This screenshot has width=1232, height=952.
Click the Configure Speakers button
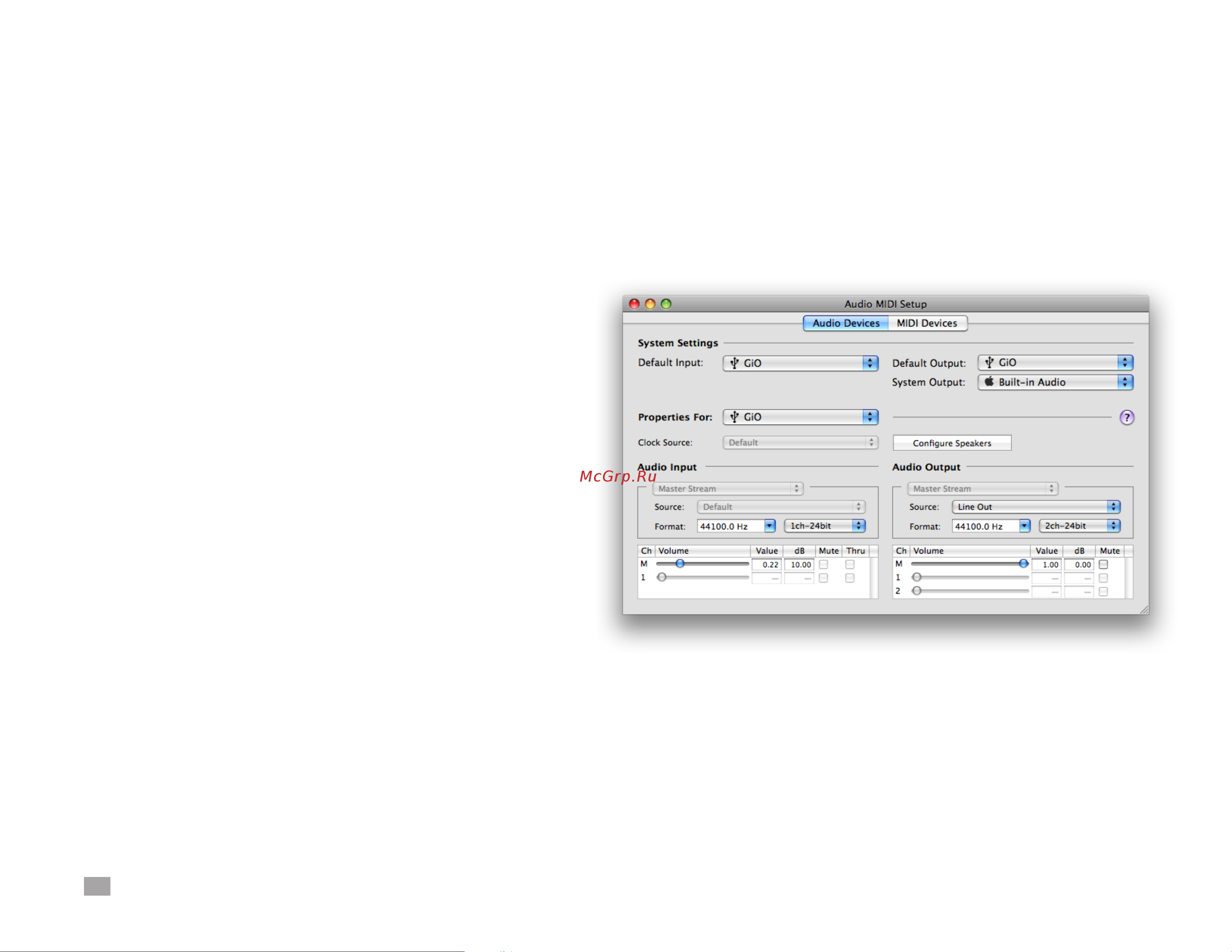(x=952, y=443)
